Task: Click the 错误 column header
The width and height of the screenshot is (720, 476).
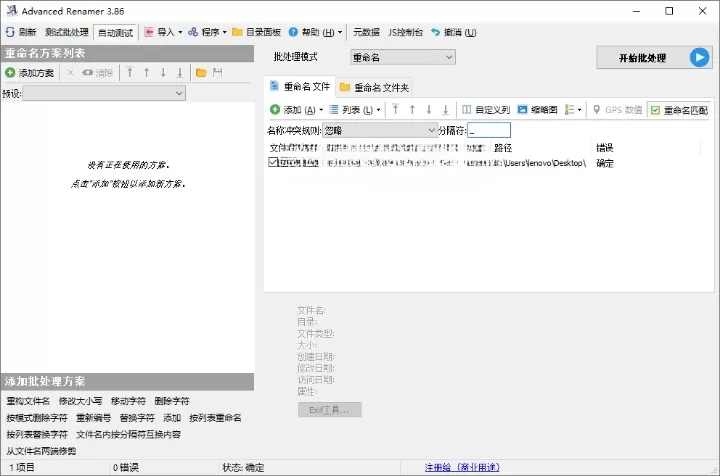Action: pos(604,148)
